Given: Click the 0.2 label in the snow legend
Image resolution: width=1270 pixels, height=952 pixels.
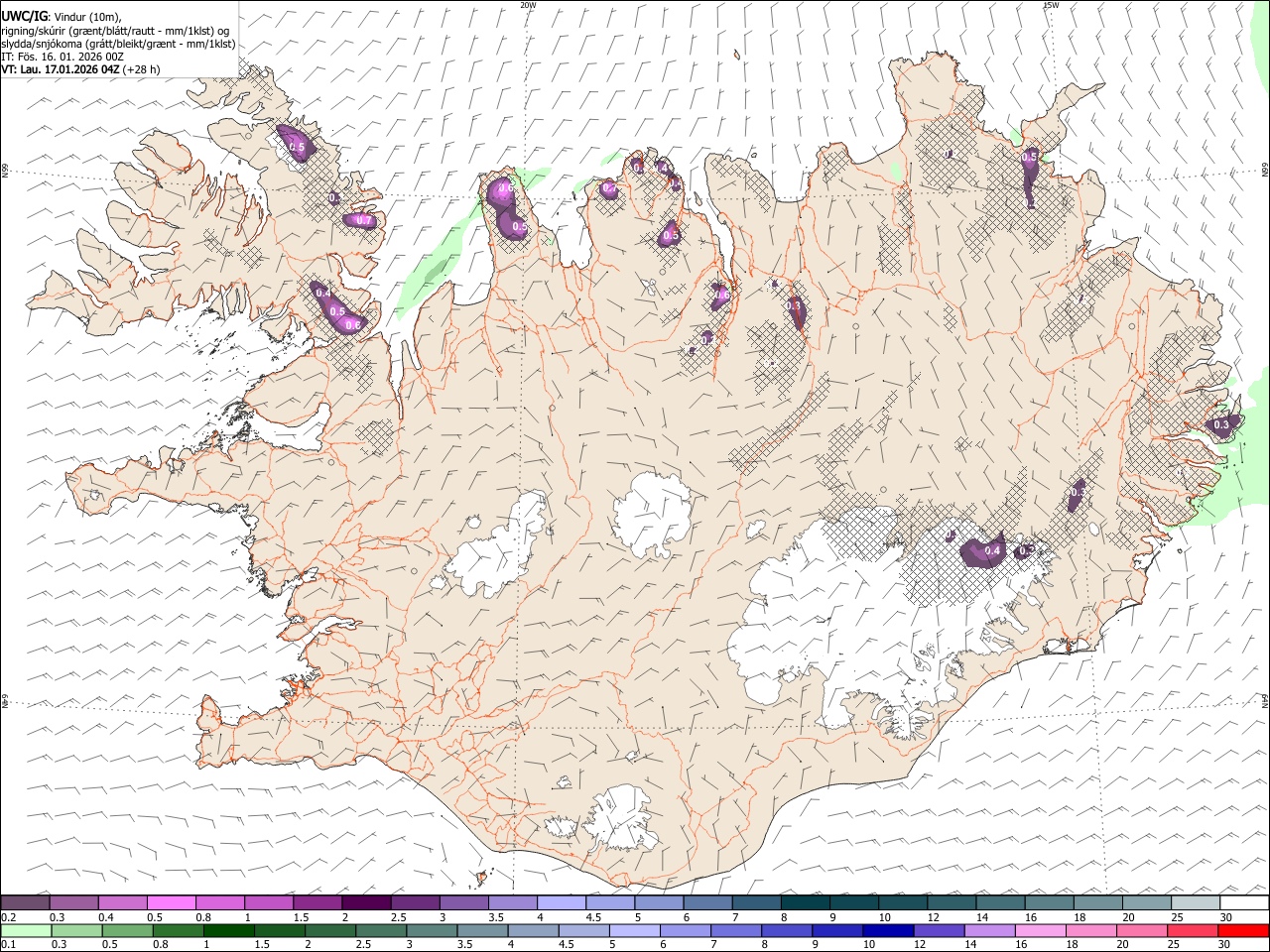Looking at the screenshot, I should click(8, 917).
